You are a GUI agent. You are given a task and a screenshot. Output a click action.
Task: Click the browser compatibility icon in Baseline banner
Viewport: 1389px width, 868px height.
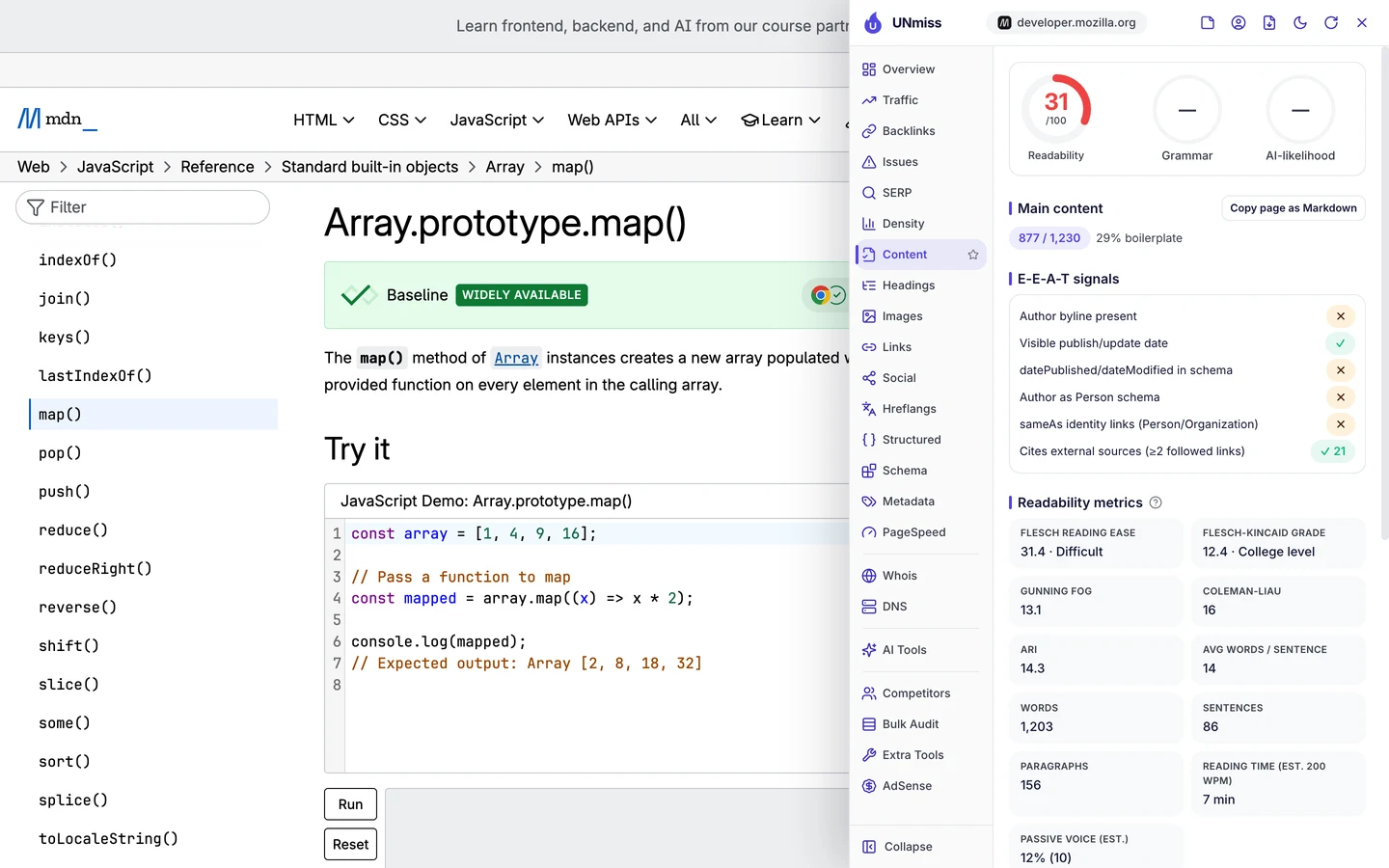click(x=827, y=295)
